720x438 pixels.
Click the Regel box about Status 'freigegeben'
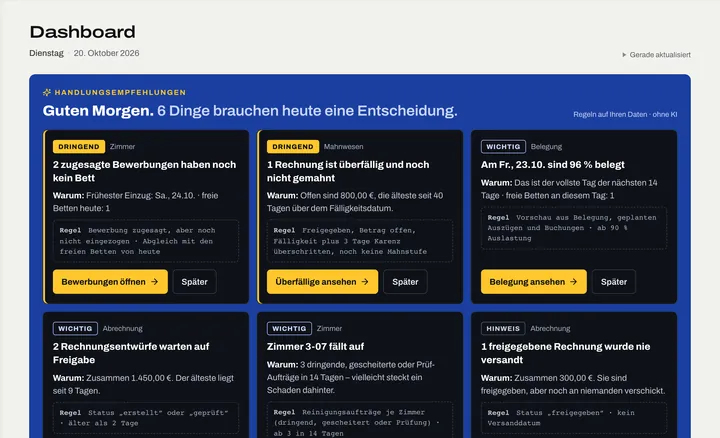[574, 418]
